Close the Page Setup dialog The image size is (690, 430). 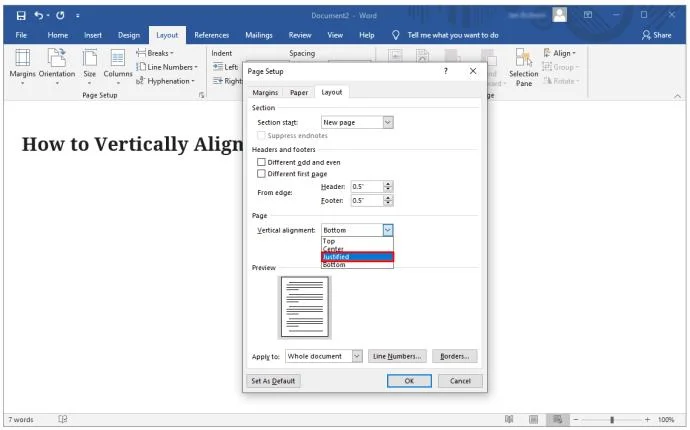point(473,71)
